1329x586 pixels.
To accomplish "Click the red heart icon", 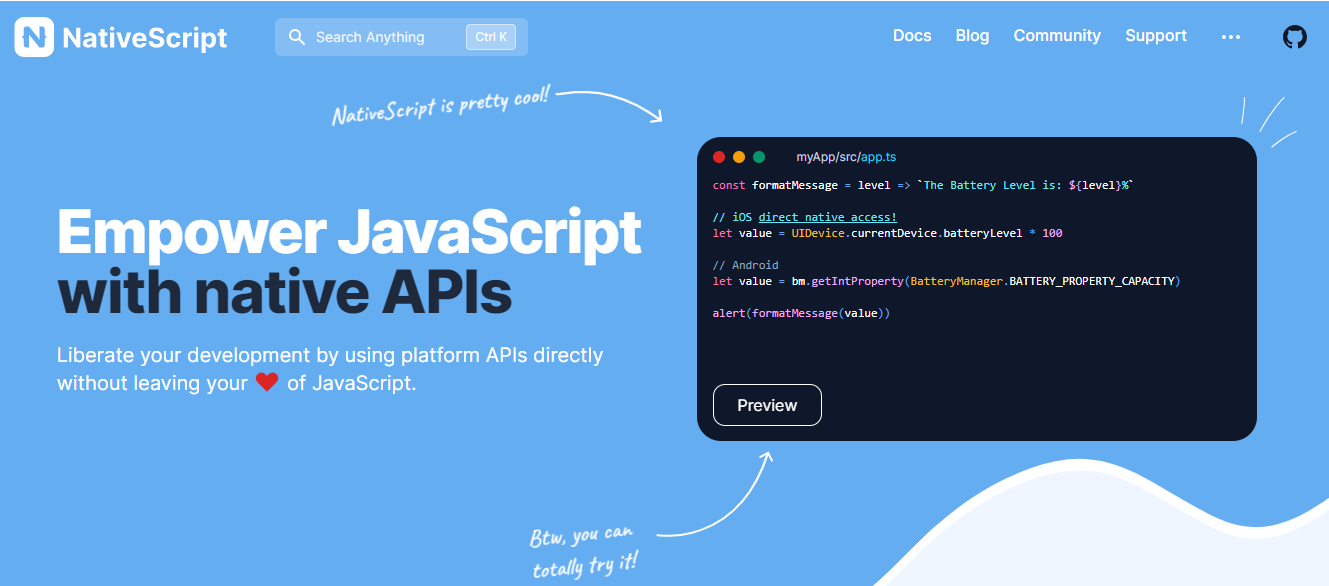I will coord(267,382).
